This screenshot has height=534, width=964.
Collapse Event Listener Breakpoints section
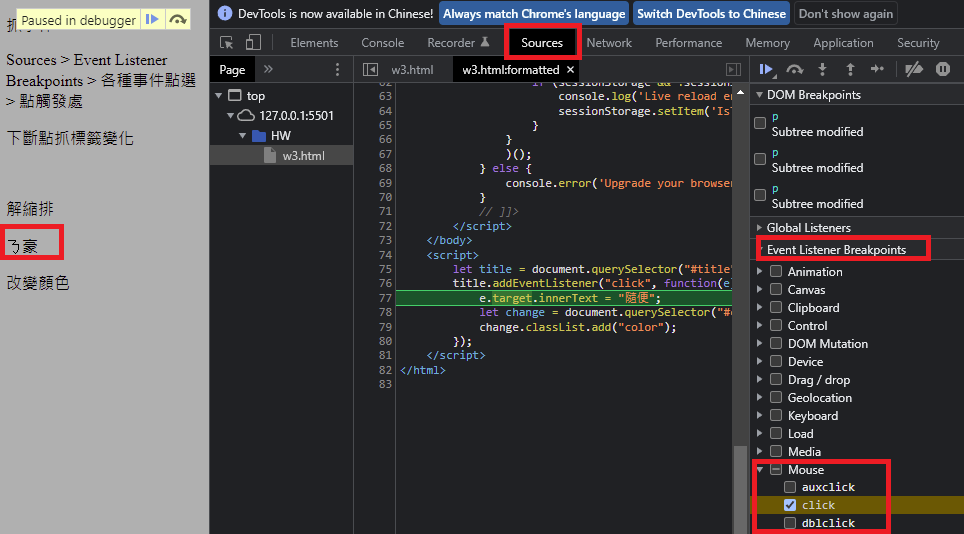point(761,249)
